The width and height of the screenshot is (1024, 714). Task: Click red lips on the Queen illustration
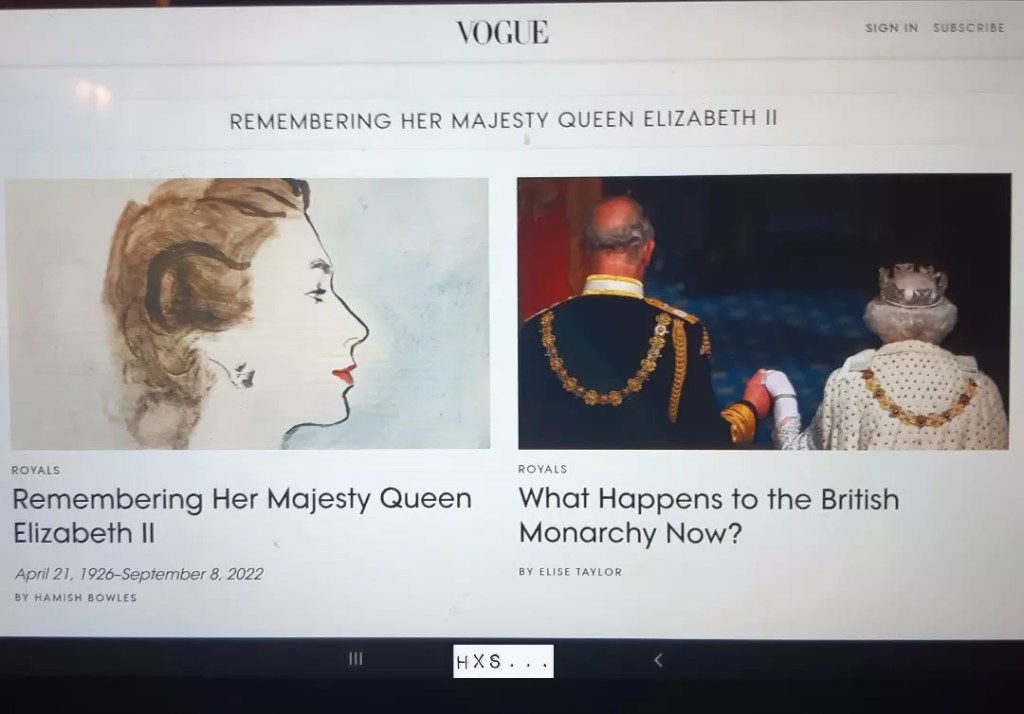tap(344, 374)
